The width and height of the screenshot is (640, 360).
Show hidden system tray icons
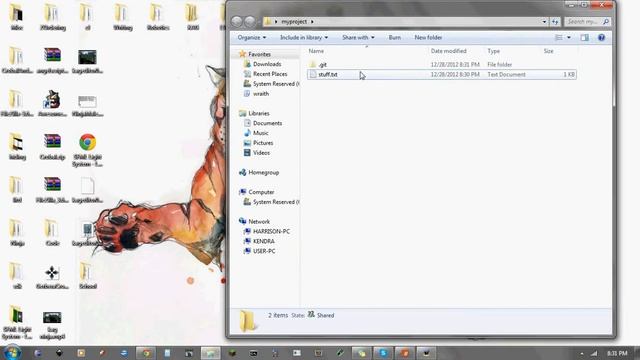click(x=582, y=353)
